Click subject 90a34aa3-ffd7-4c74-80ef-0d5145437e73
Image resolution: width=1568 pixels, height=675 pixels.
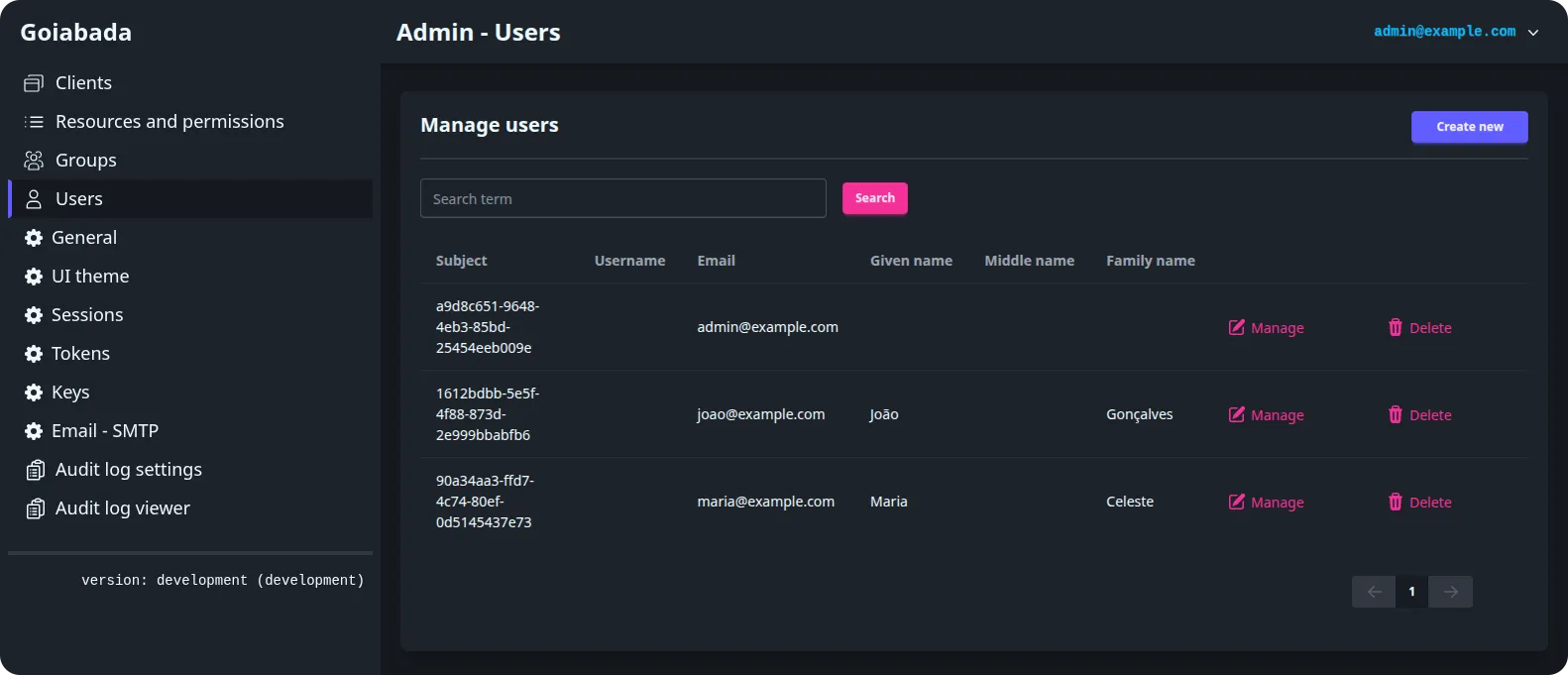pos(485,502)
